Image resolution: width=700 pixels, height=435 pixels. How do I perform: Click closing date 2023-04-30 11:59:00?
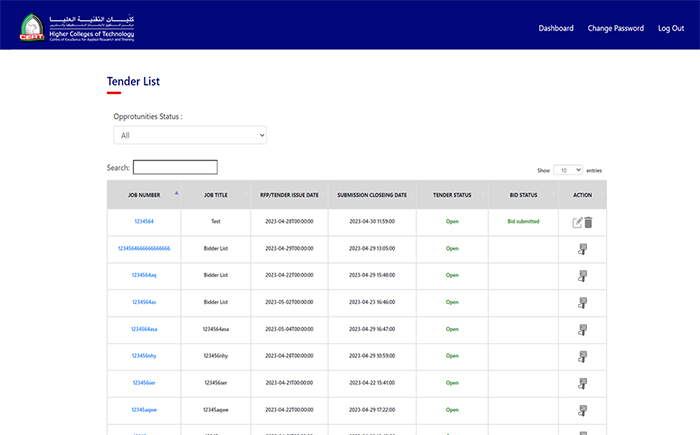(x=372, y=222)
